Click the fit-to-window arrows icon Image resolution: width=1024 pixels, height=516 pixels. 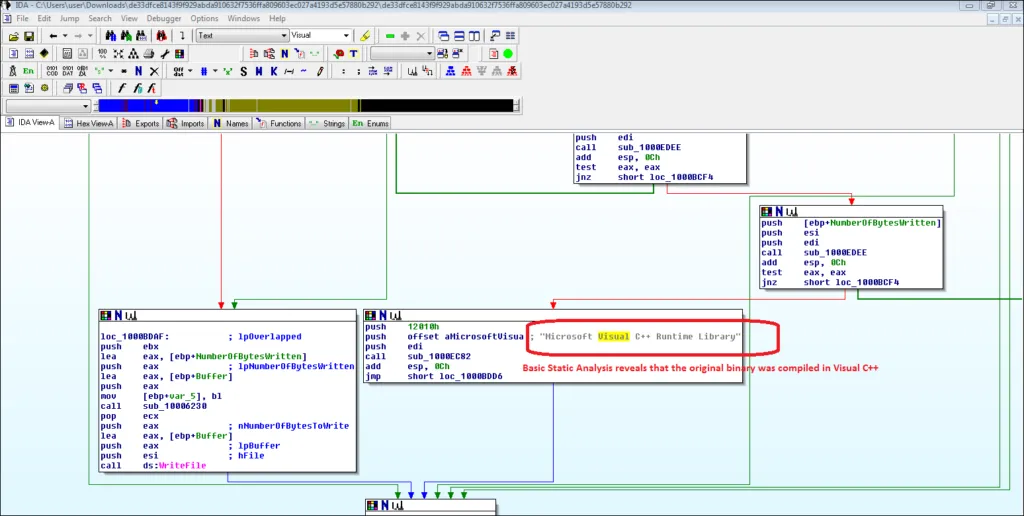click(118, 54)
